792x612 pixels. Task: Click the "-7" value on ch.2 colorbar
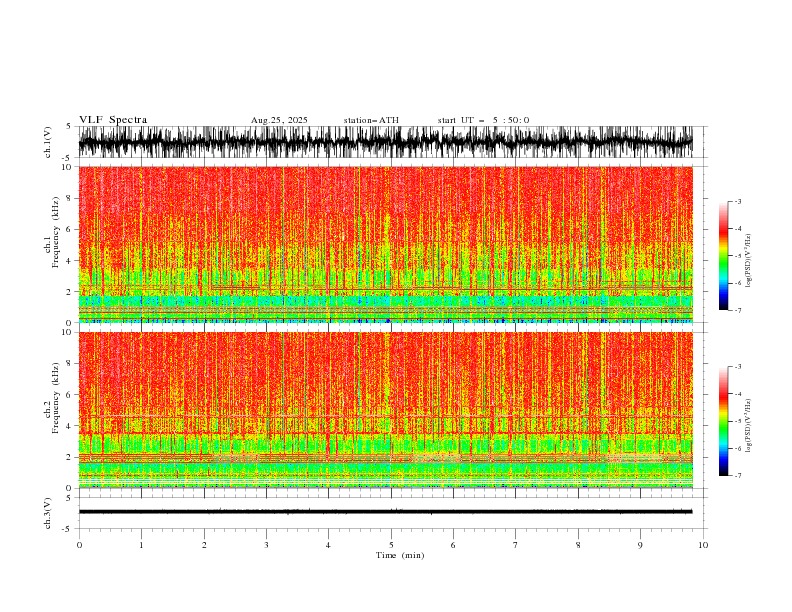click(737, 475)
